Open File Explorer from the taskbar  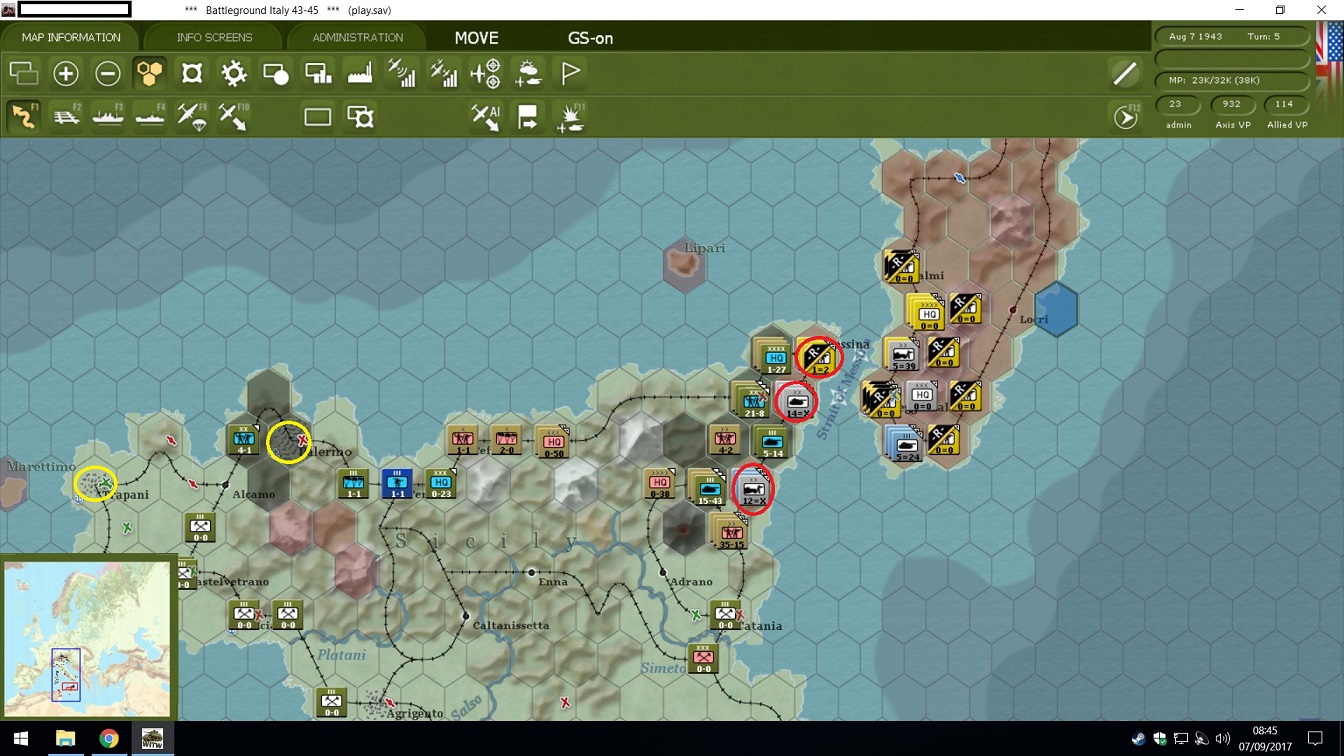[65, 739]
